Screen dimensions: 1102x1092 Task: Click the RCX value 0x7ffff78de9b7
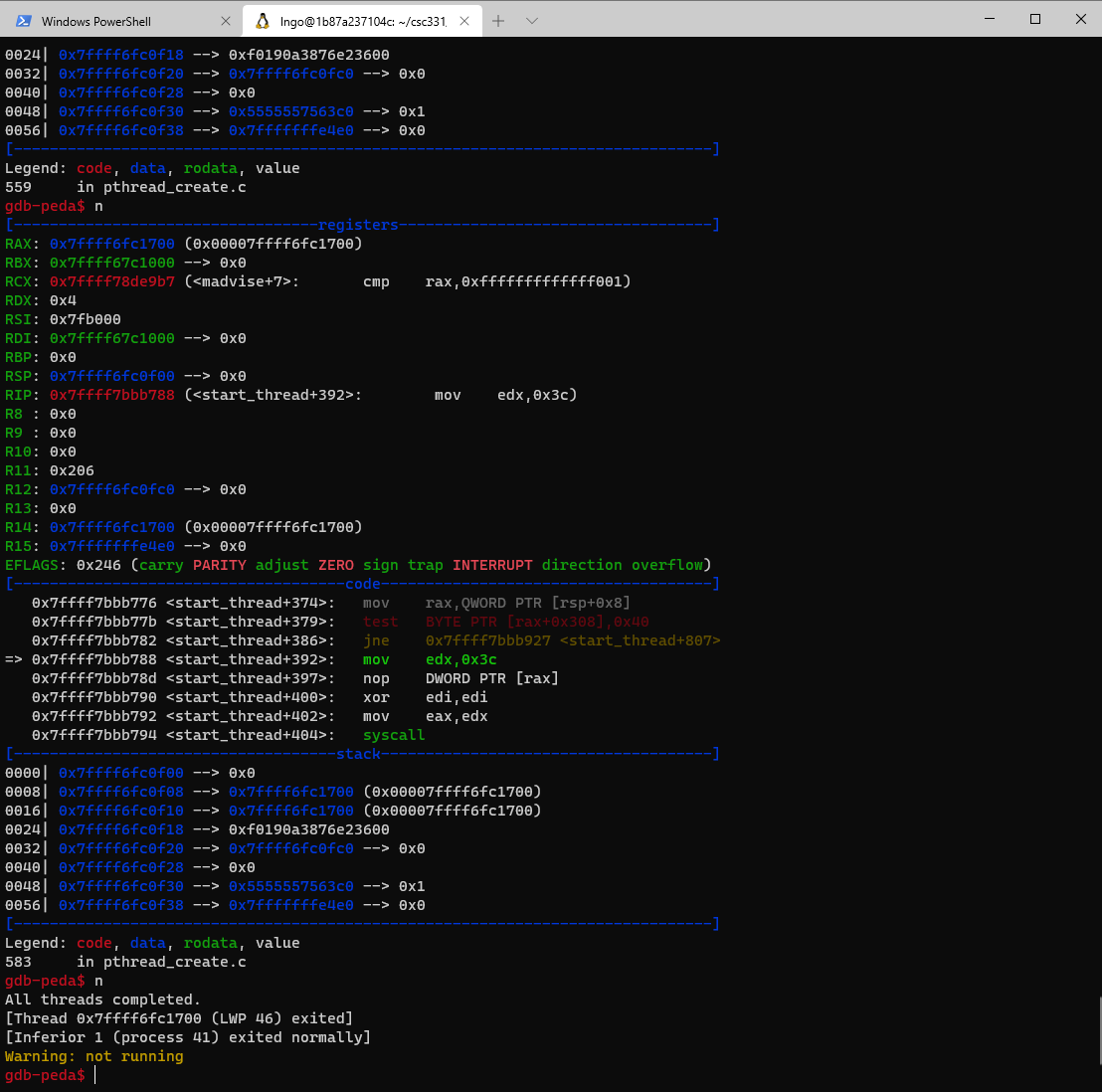[111, 281]
